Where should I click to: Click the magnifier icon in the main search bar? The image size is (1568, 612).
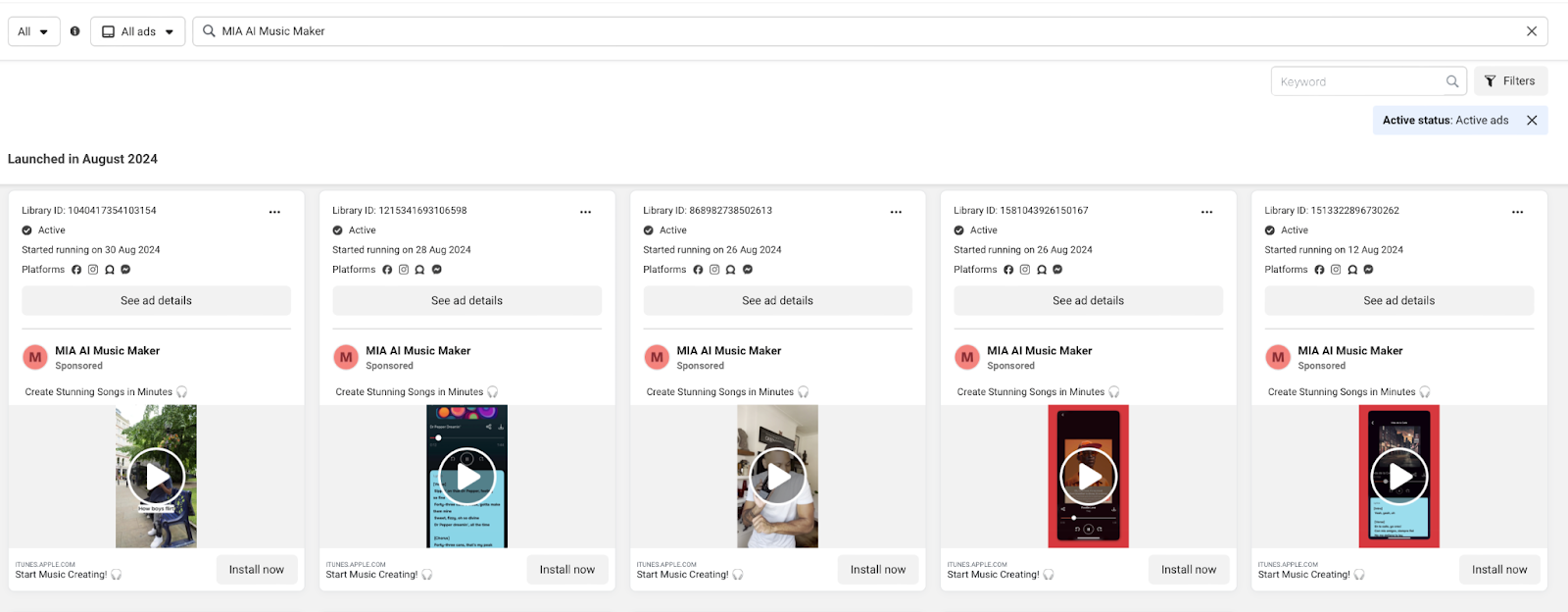click(x=209, y=31)
